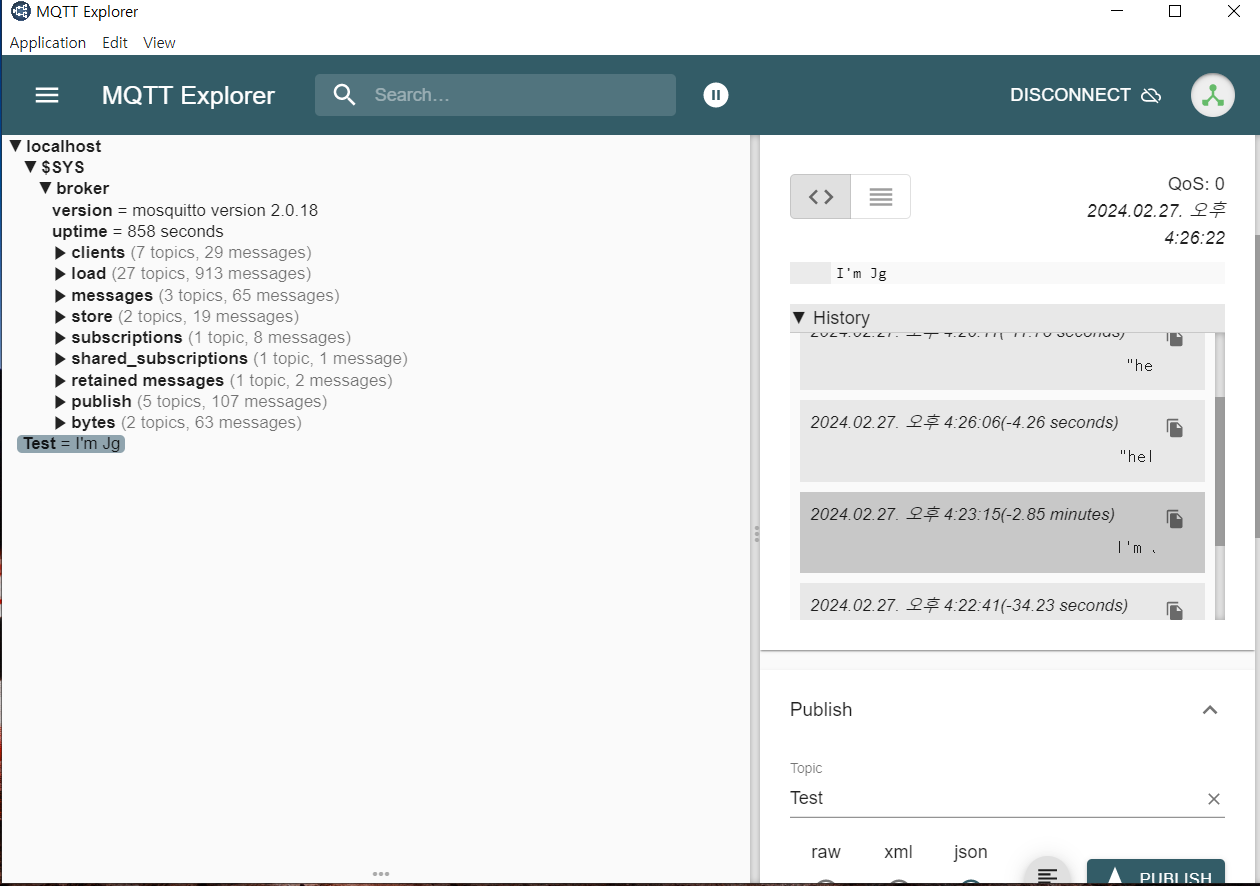Expand the load topic node
The image size is (1260, 886).
(60, 273)
